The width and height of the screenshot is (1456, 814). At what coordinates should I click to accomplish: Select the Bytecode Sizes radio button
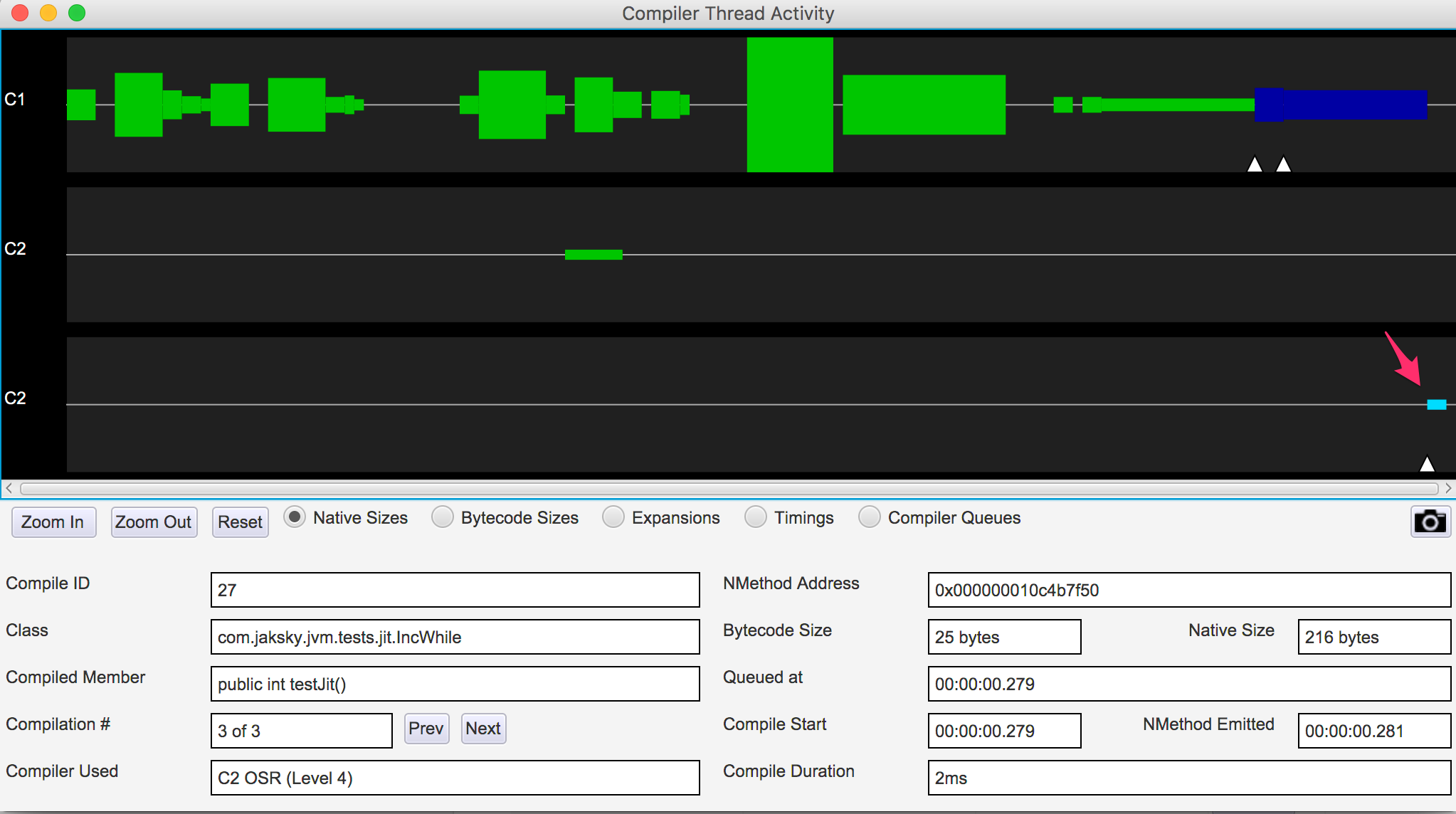[x=442, y=517]
